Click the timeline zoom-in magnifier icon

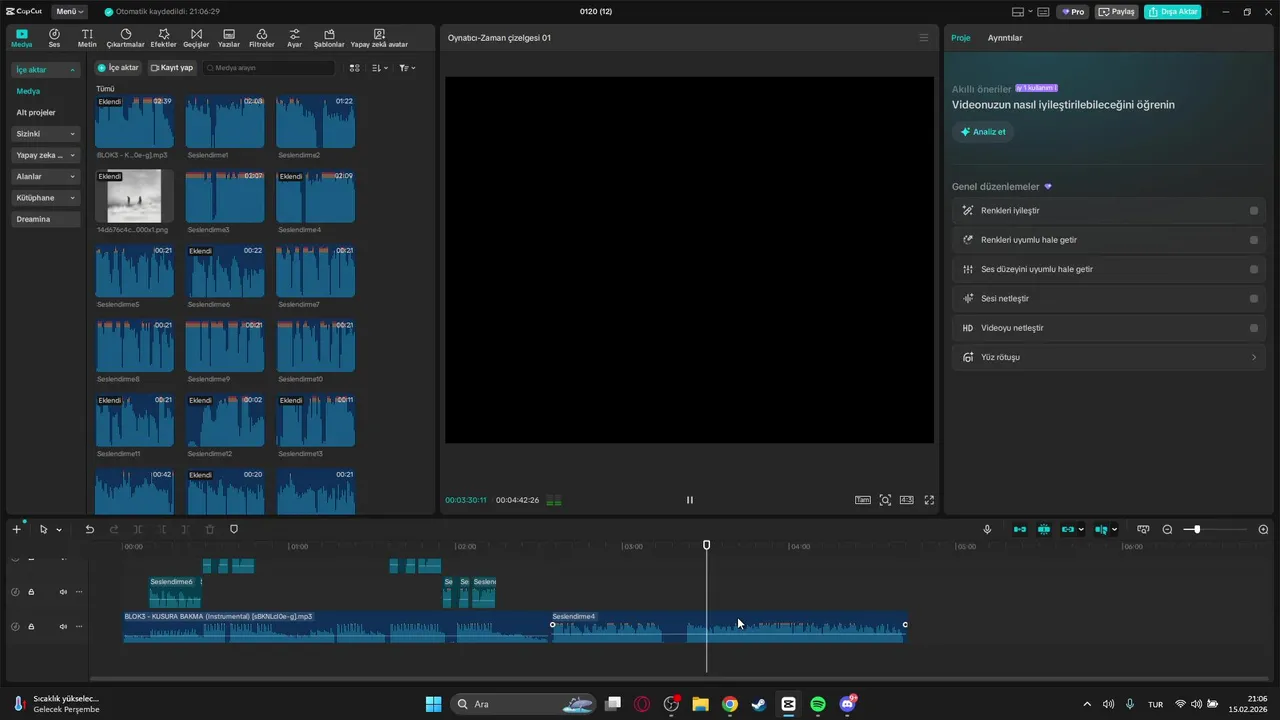pyautogui.click(x=1263, y=529)
